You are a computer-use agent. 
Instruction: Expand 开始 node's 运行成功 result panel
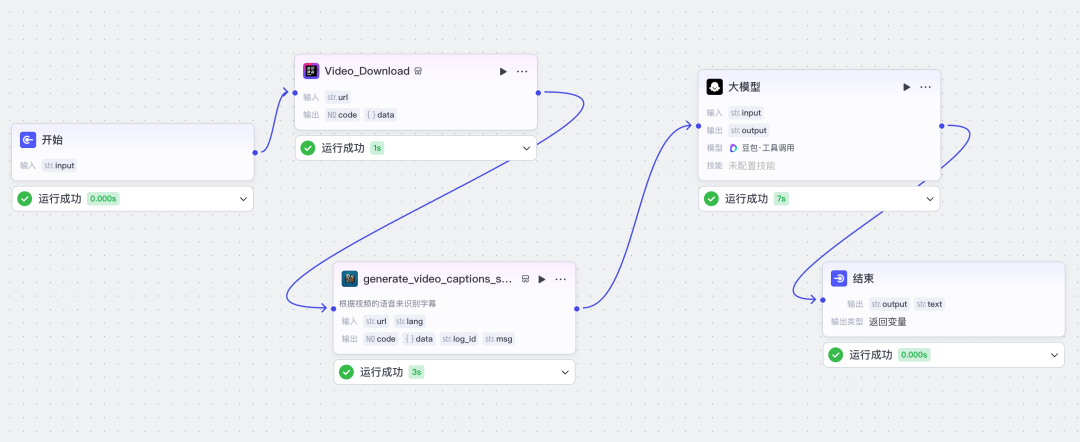(x=243, y=199)
